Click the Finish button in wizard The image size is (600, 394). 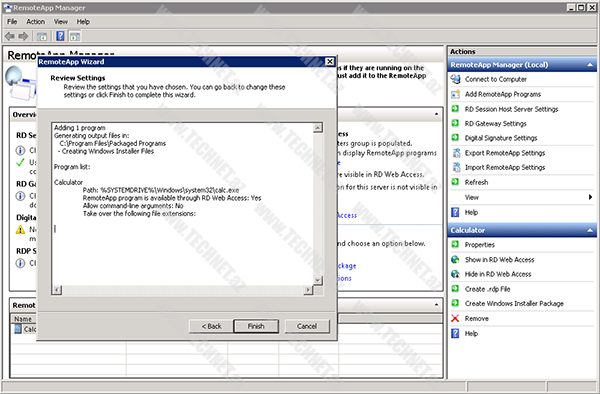pos(256,326)
